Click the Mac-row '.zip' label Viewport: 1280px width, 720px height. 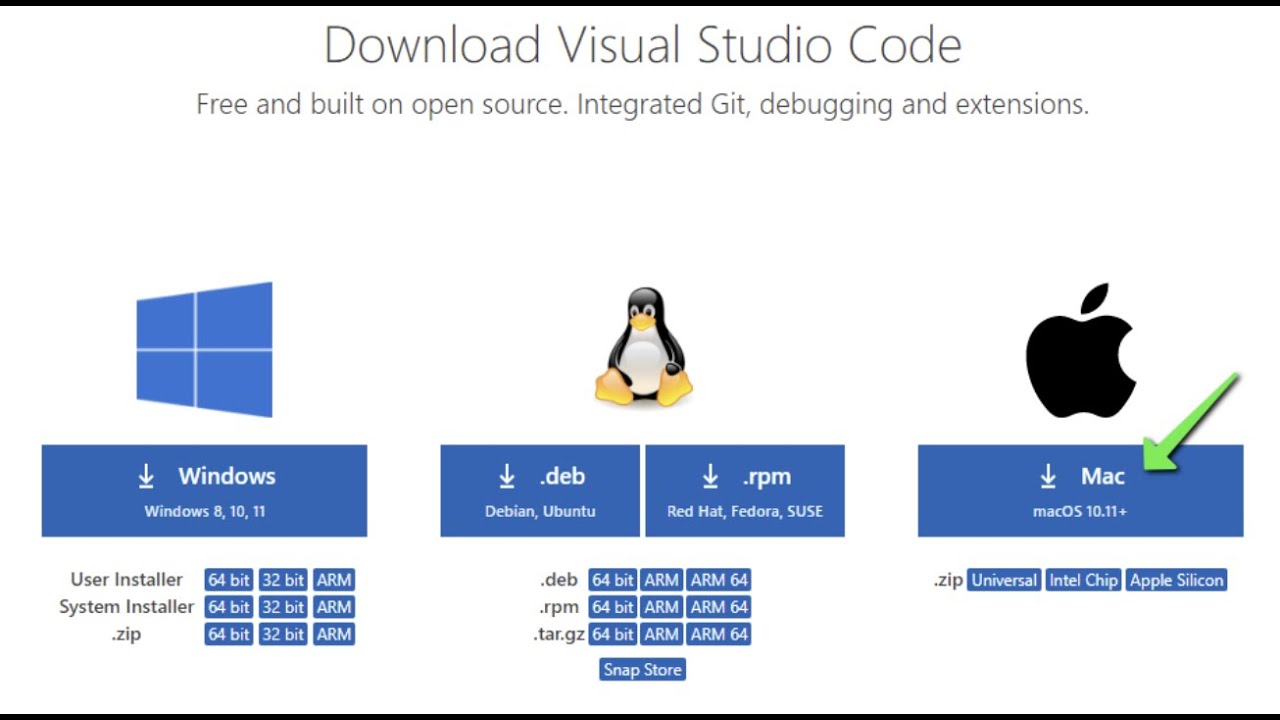[948, 581]
